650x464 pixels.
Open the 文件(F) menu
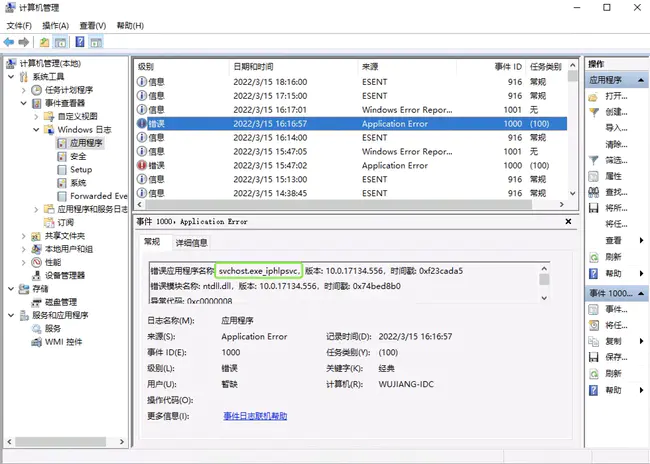click(19, 26)
